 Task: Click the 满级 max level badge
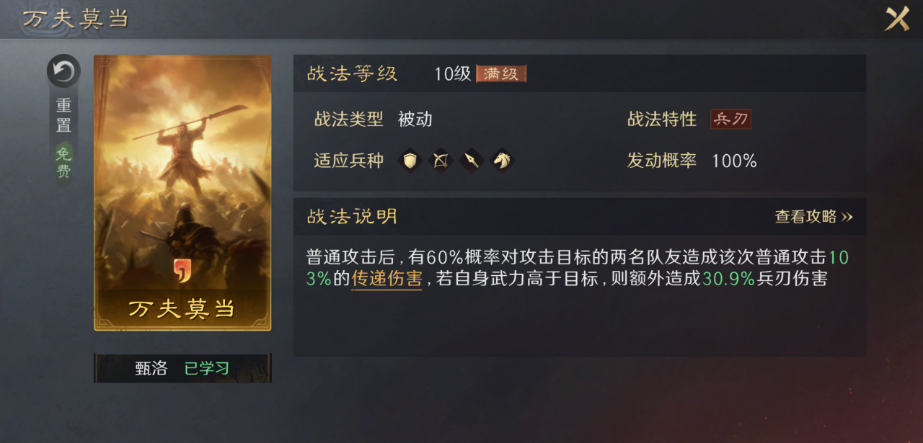pos(501,74)
